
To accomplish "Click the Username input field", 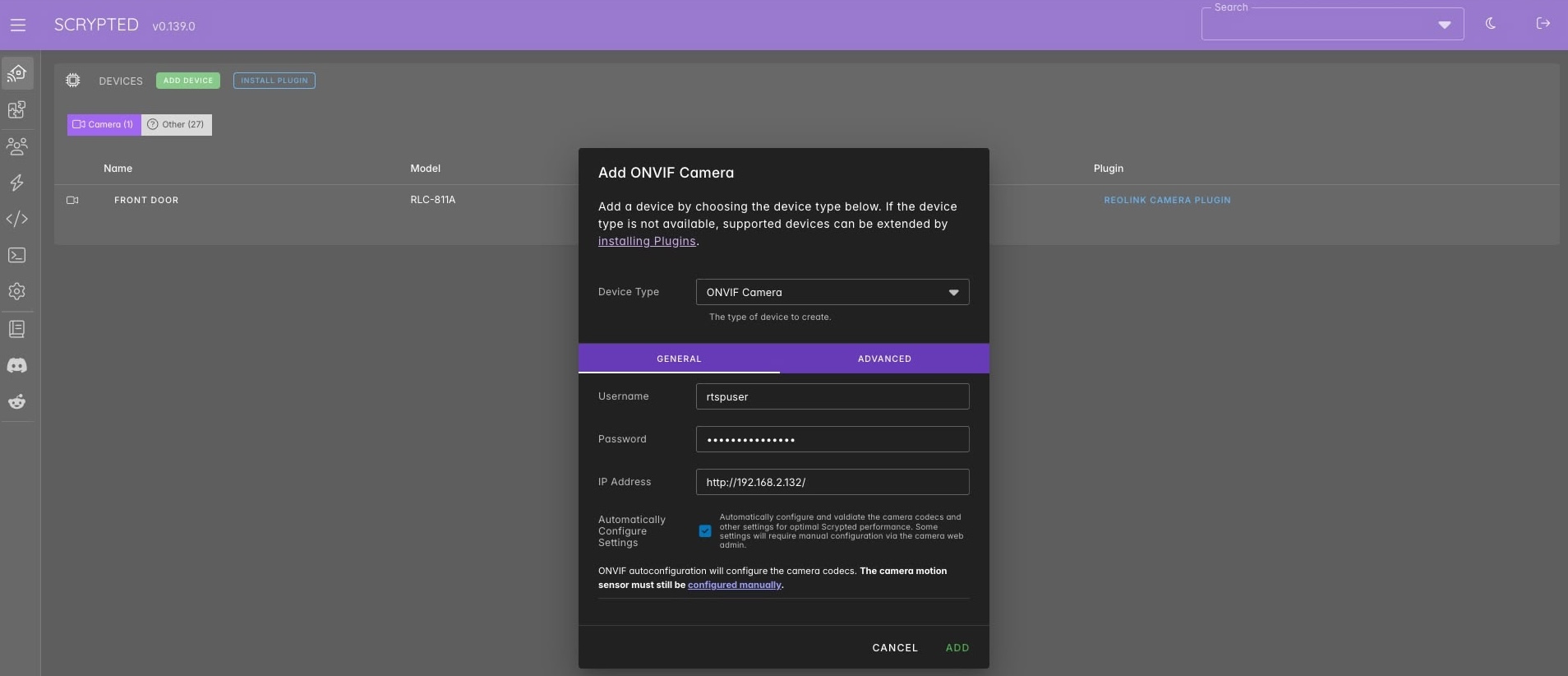I will click(832, 396).
